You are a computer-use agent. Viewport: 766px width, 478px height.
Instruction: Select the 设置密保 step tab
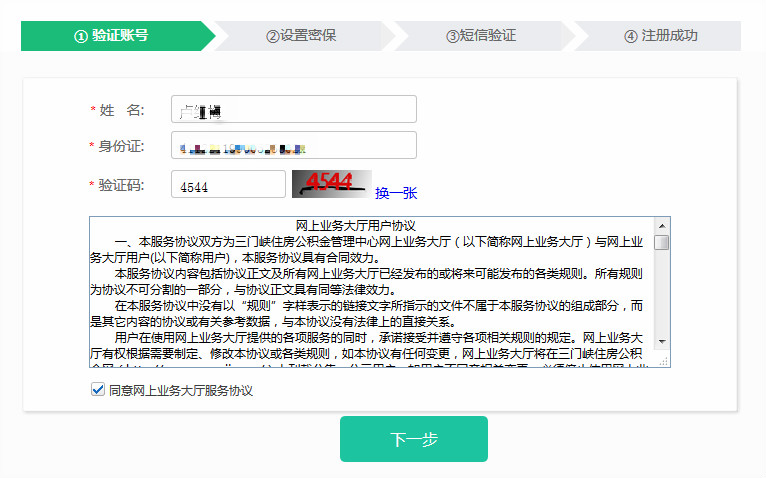pos(301,35)
